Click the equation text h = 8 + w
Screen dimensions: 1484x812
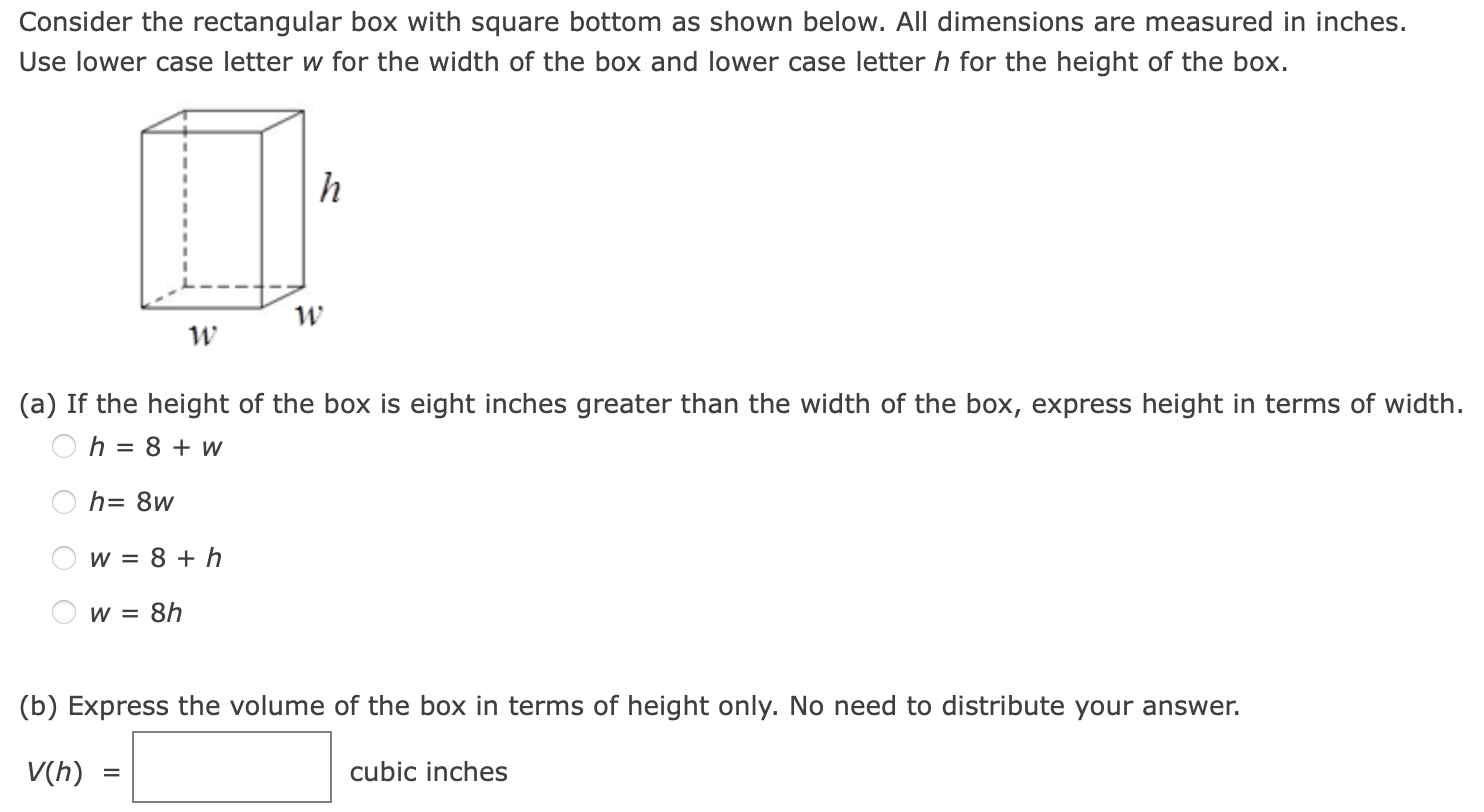click(155, 447)
